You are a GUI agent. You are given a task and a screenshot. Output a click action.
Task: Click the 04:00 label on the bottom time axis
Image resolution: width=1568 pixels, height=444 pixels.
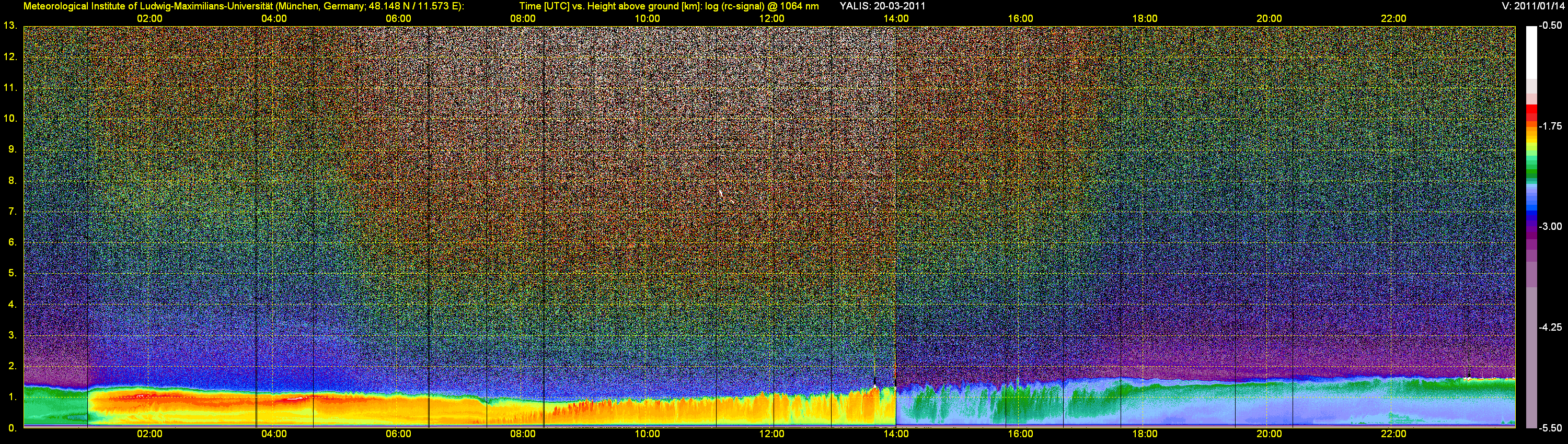coord(274,434)
